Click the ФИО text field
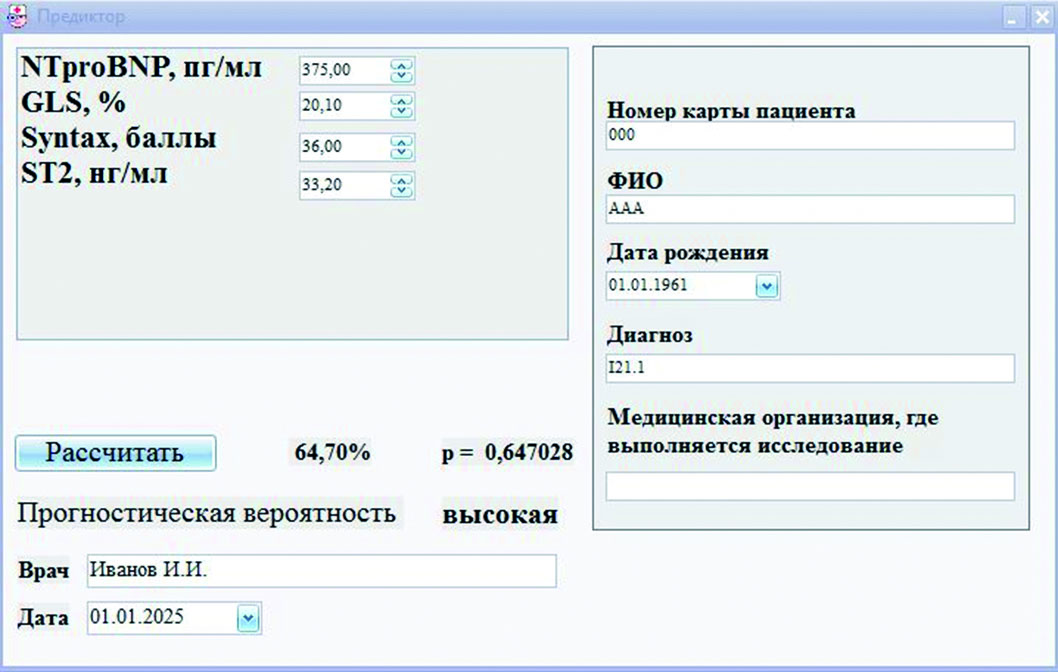The image size is (1058, 672). pos(809,209)
